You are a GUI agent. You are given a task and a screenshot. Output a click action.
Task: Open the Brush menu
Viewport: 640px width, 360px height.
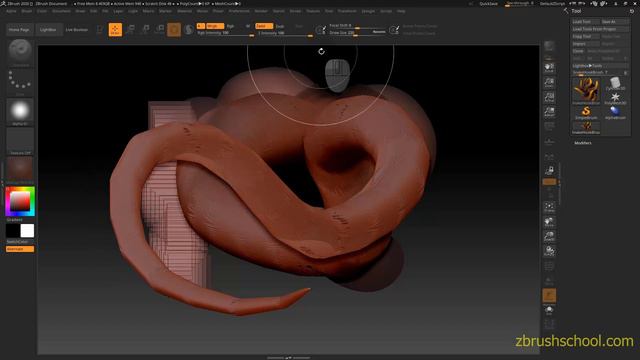(27, 11)
